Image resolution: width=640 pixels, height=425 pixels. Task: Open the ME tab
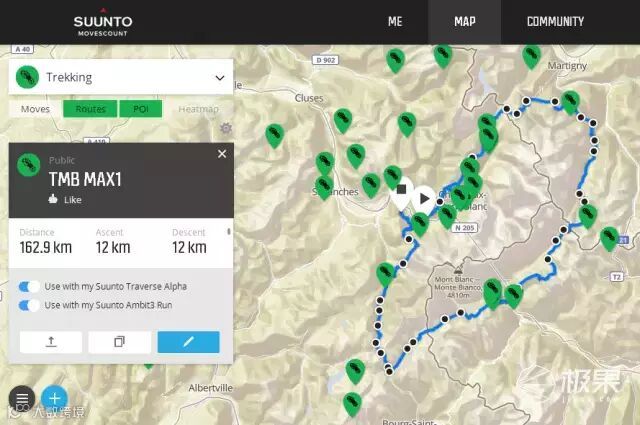tap(395, 22)
